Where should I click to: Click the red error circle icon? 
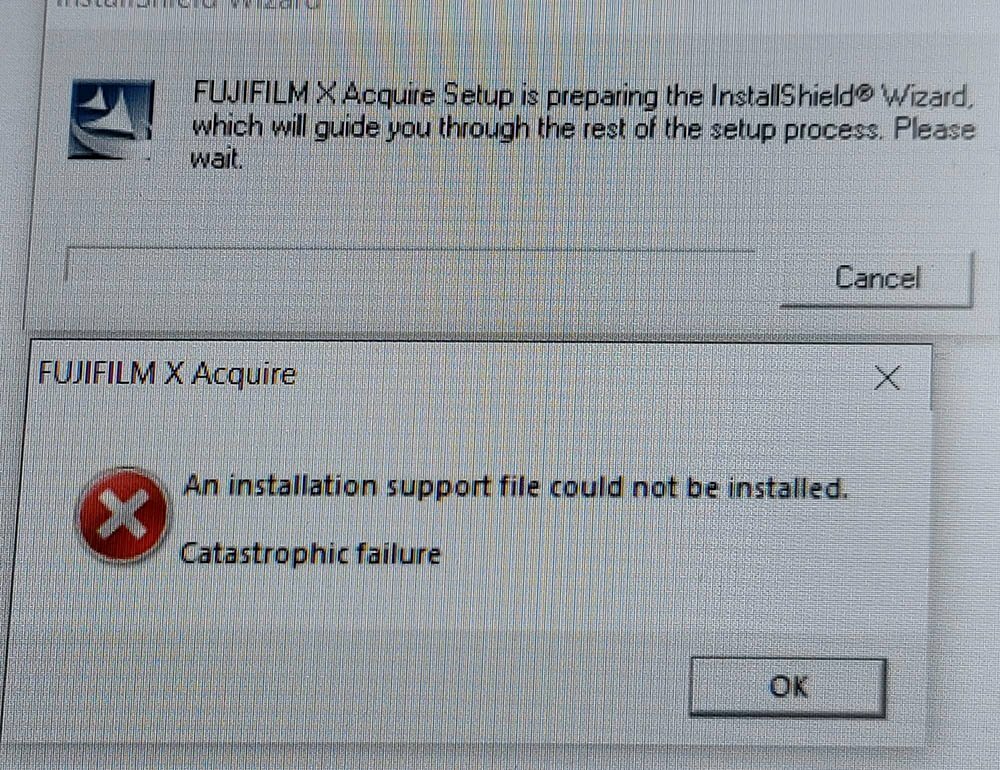click(x=122, y=515)
